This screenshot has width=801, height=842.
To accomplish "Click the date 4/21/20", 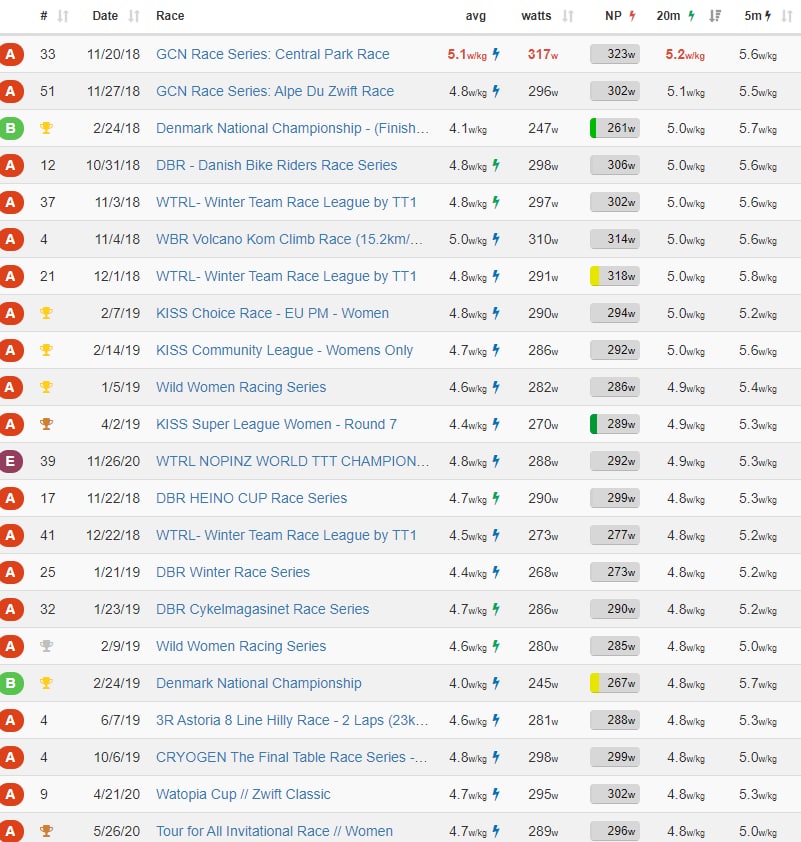I will pyautogui.click(x=116, y=794).
